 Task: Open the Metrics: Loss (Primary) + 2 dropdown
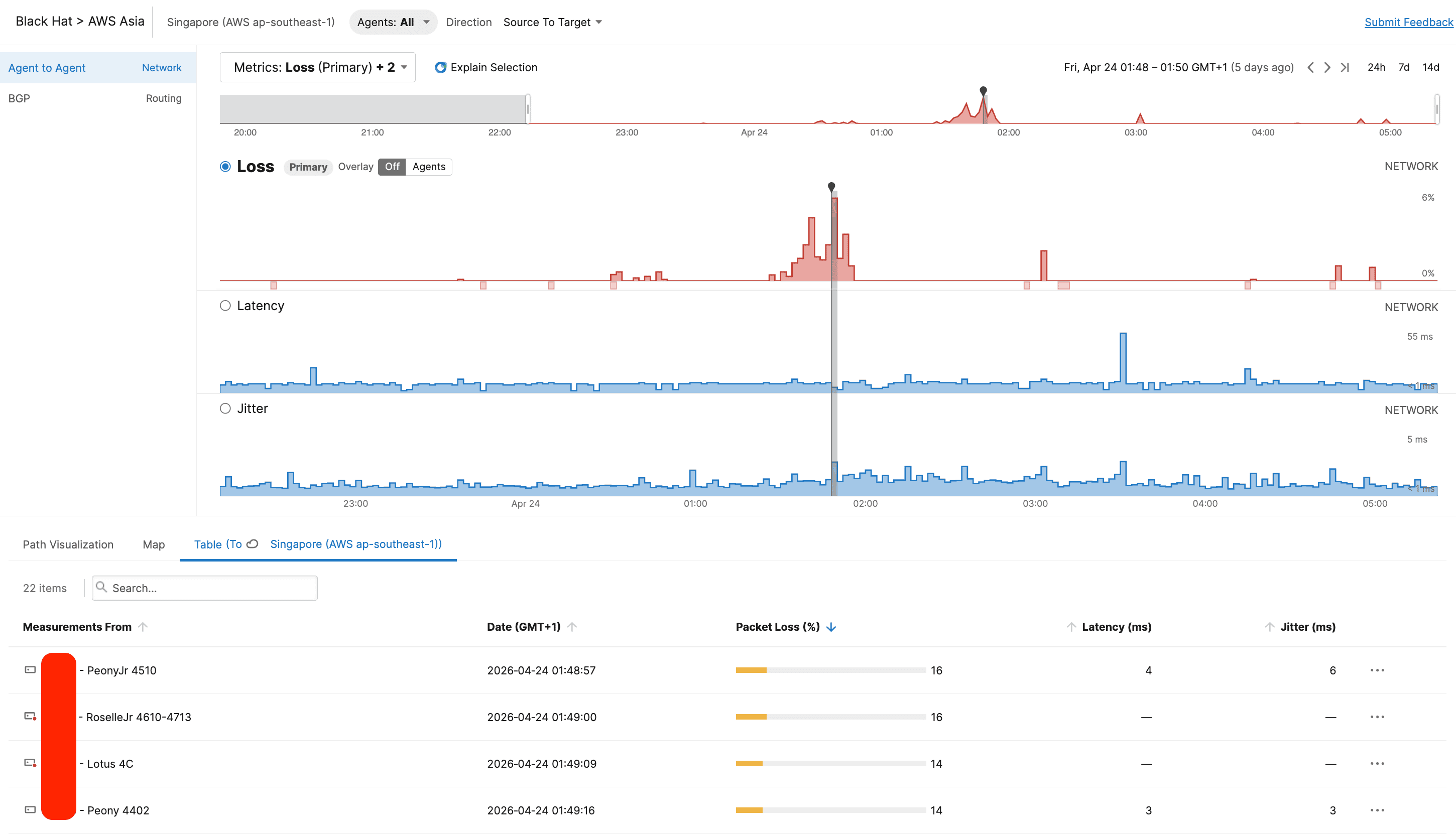click(318, 67)
